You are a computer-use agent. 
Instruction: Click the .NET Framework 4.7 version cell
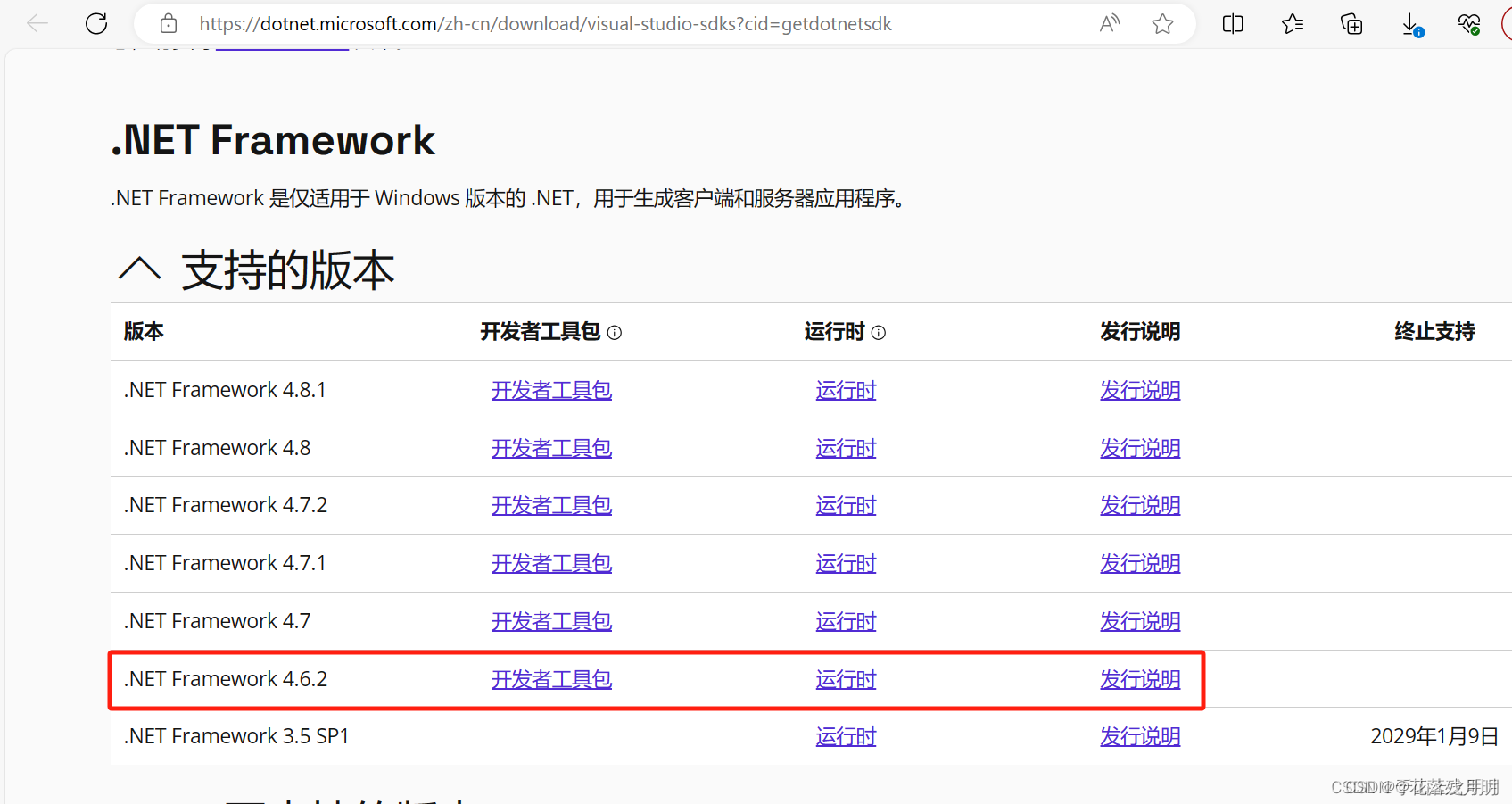217,621
